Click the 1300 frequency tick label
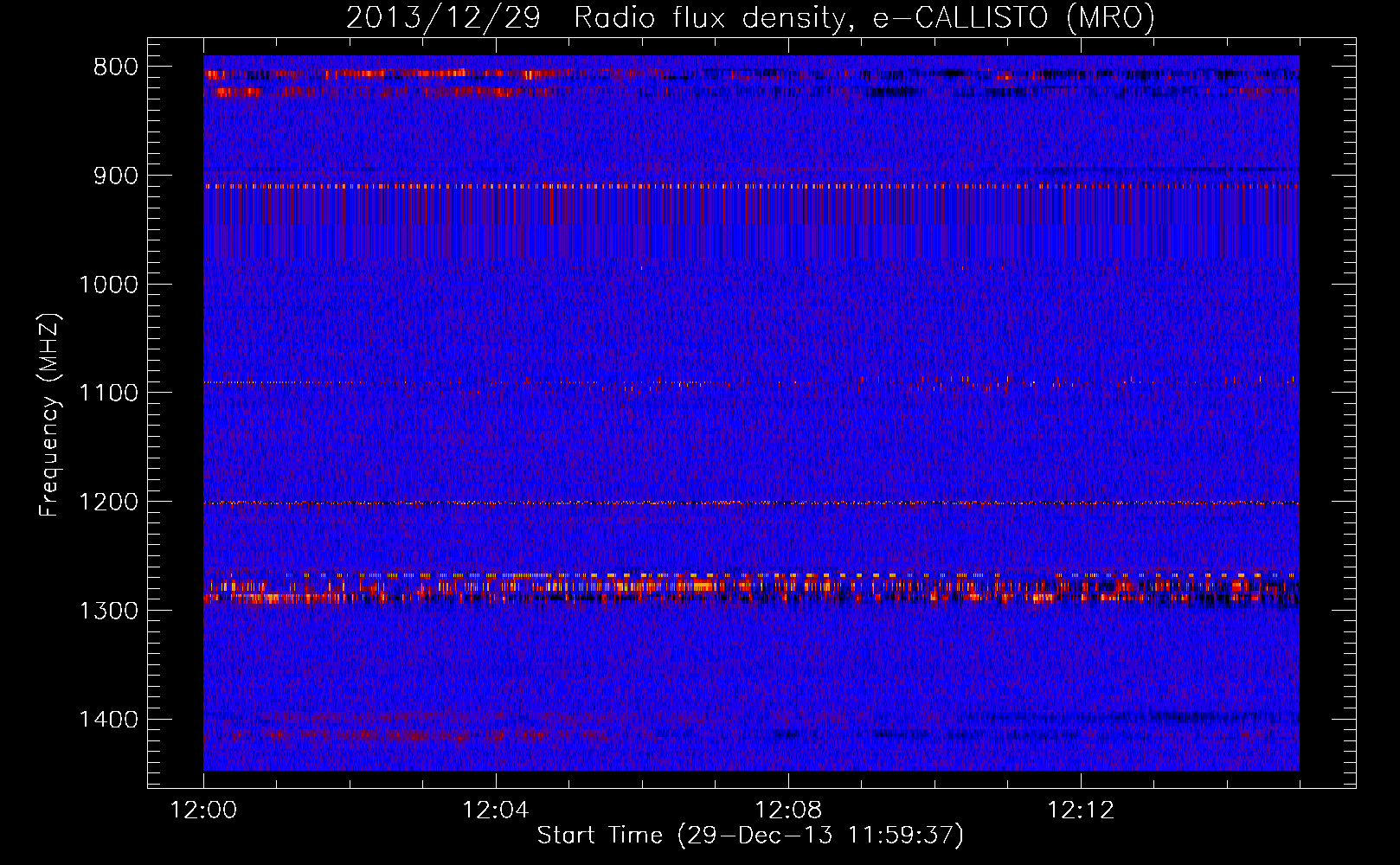This screenshot has width=1400, height=865. [108, 611]
